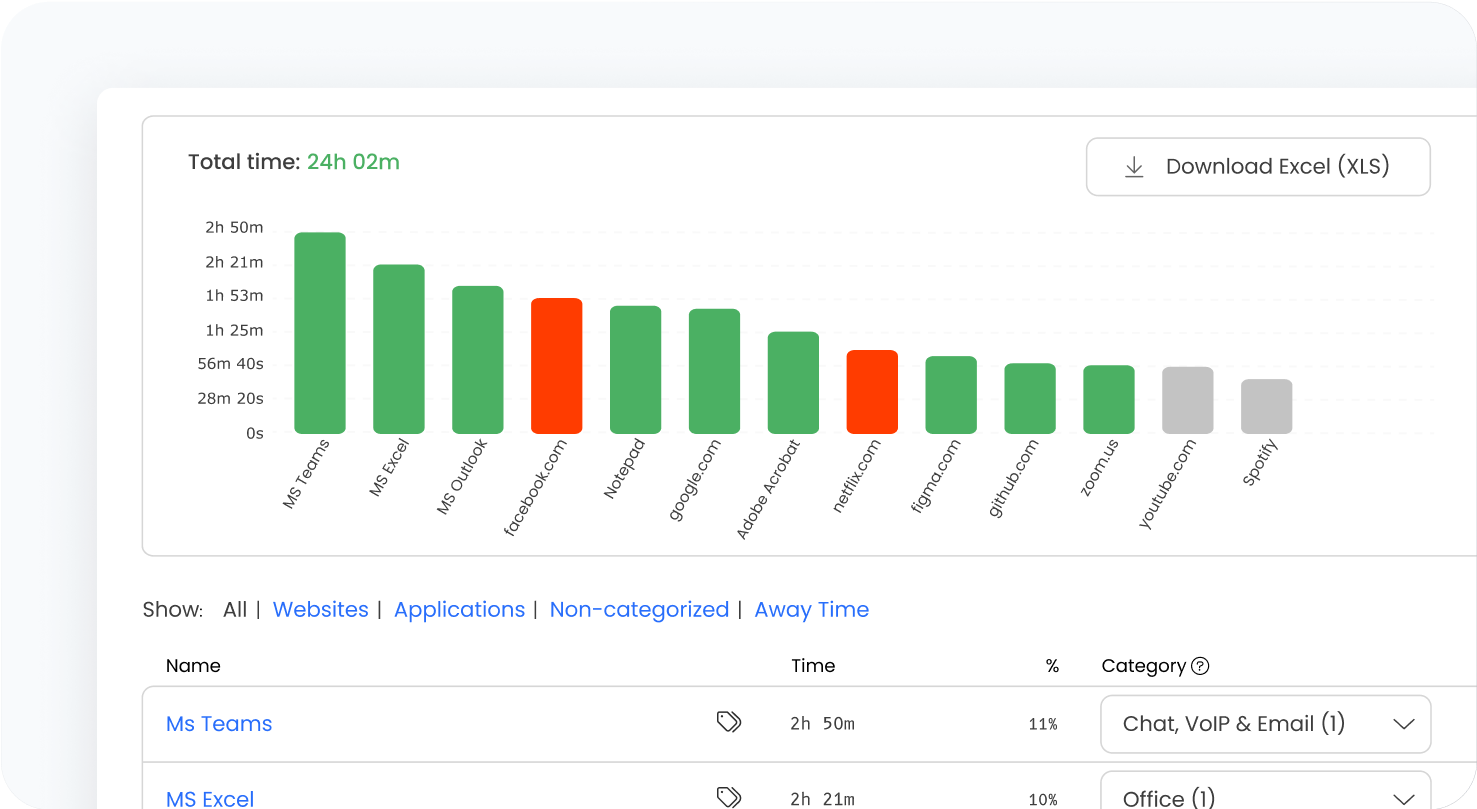
Task: Click the red facebook.com bar
Action: (556, 366)
